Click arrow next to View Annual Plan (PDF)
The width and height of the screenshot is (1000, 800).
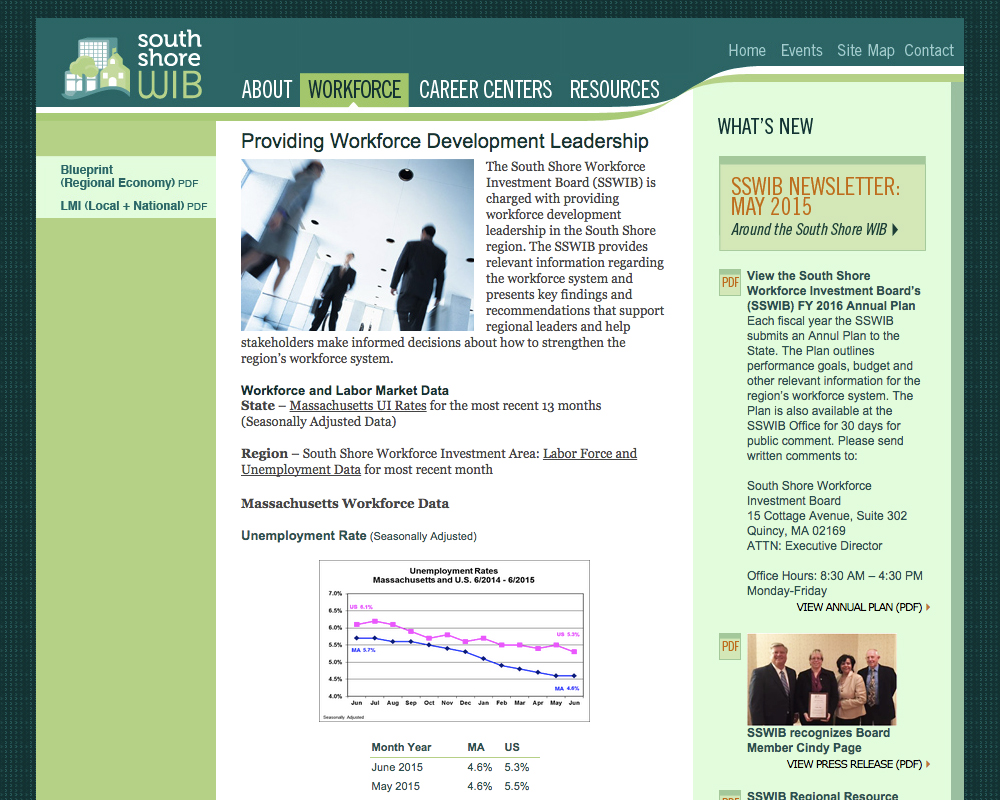(x=928, y=607)
